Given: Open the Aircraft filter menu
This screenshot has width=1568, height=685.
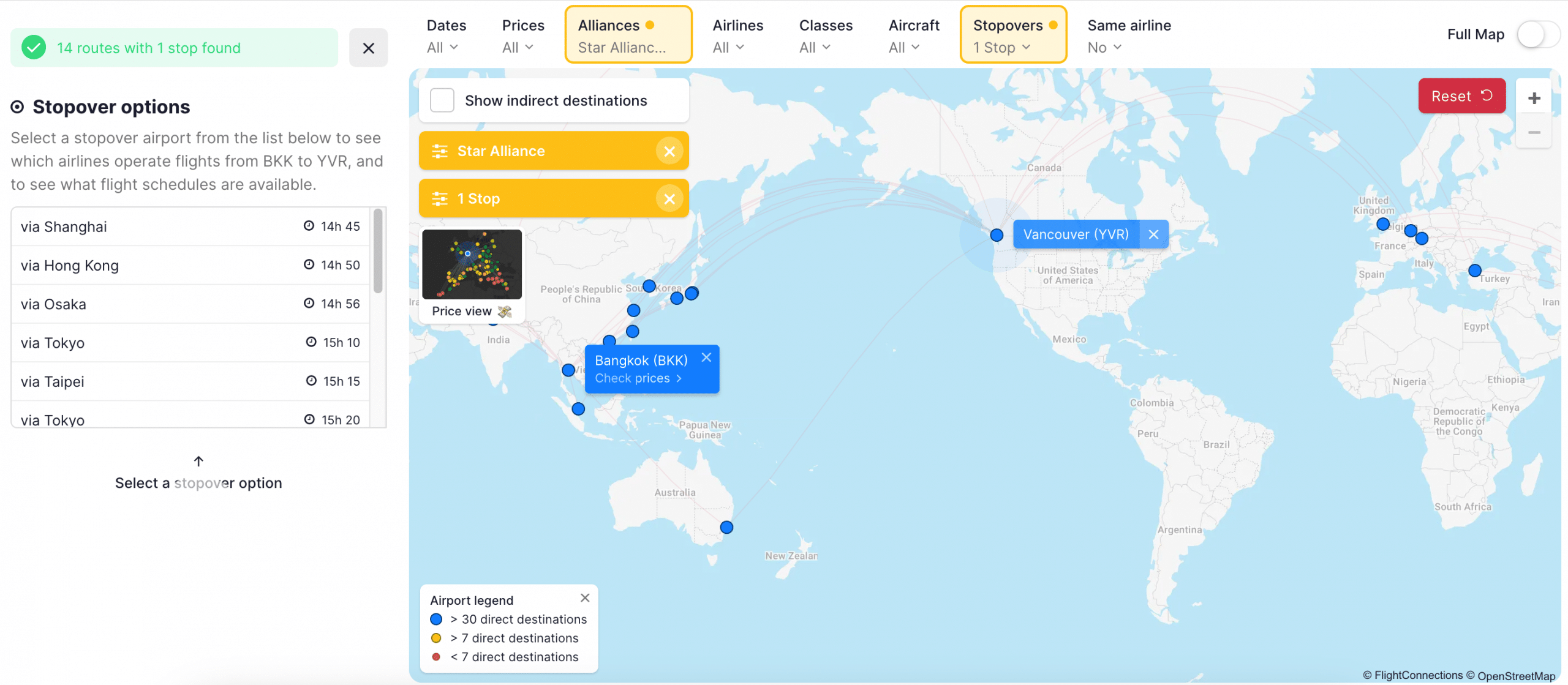Looking at the screenshot, I should (913, 36).
